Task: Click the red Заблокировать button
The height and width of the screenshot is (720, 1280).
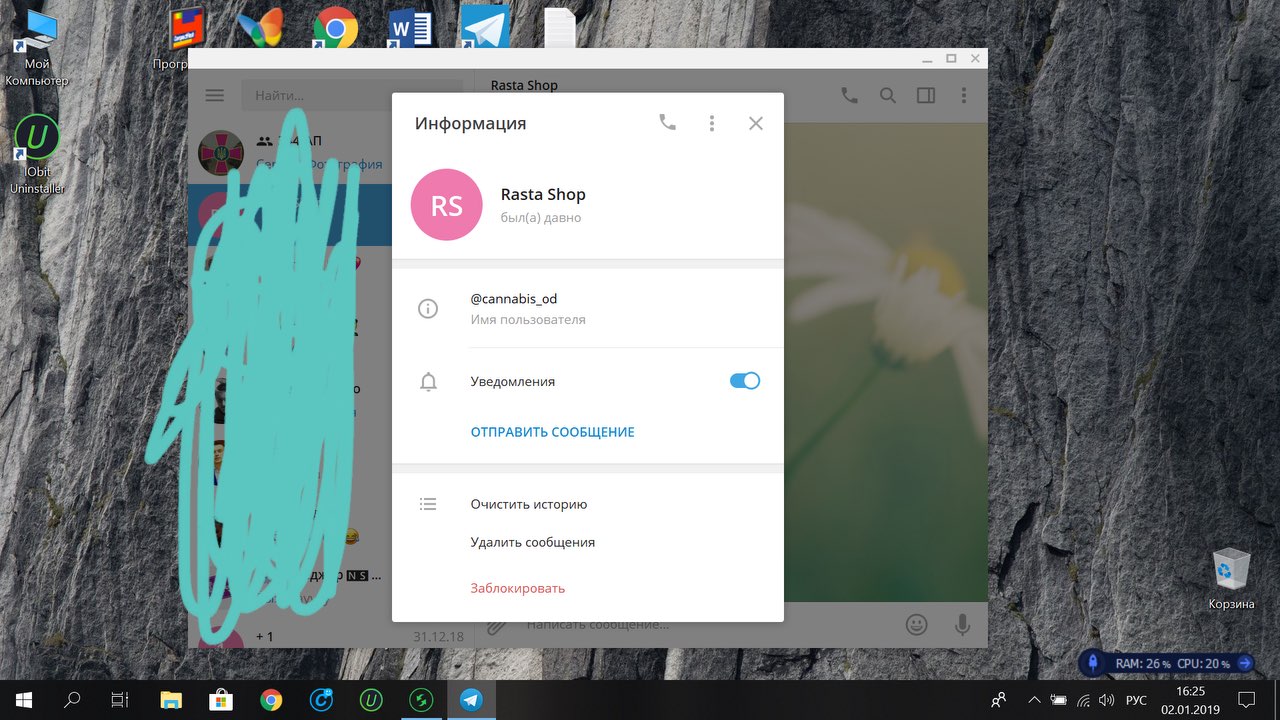Action: click(517, 588)
